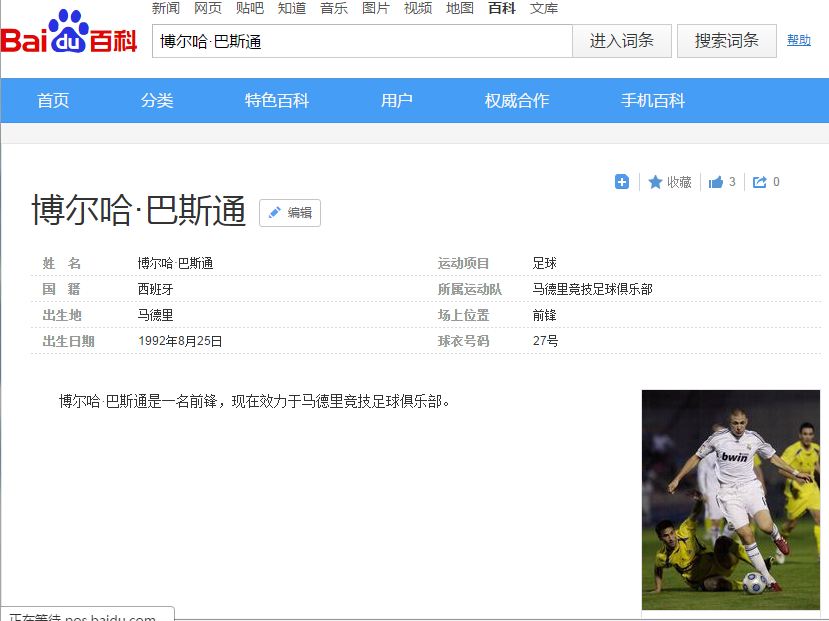Screen dimensions: 829x621
Task: Open 文库 in the top navigation
Action: pyautogui.click(x=544, y=8)
